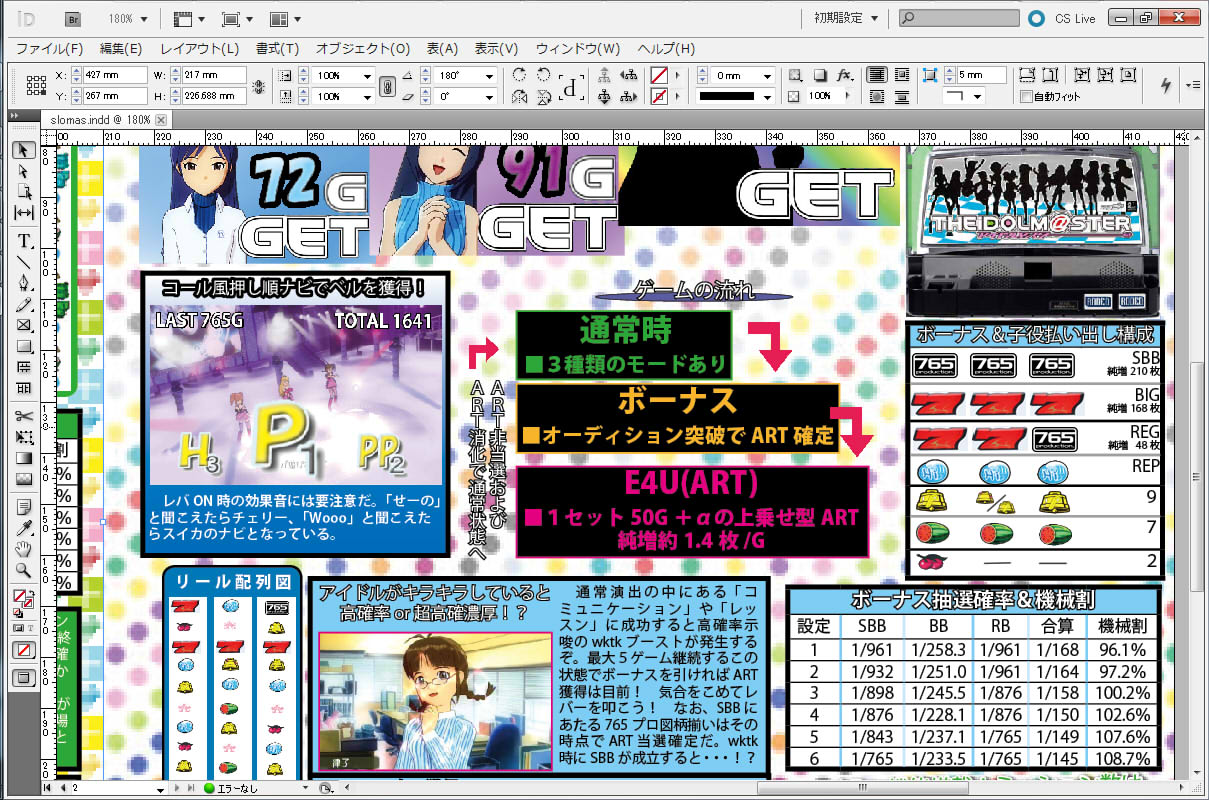Toggle constrain proportions for width and height
This screenshot has height=800, width=1209.
pyautogui.click(x=259, y=86)
